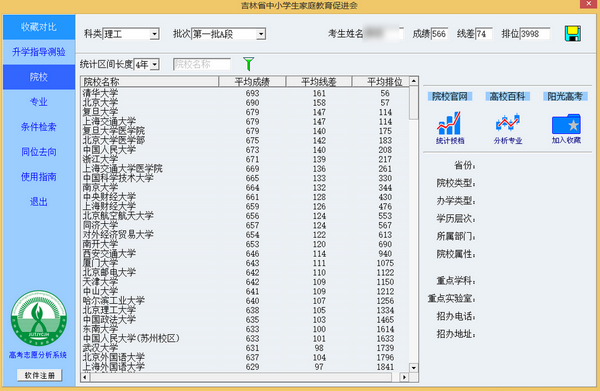The width and height of the screenshot is (600, 391).
Task: Select the 专业 sidebar item
Action: click(x=39, y=102)
